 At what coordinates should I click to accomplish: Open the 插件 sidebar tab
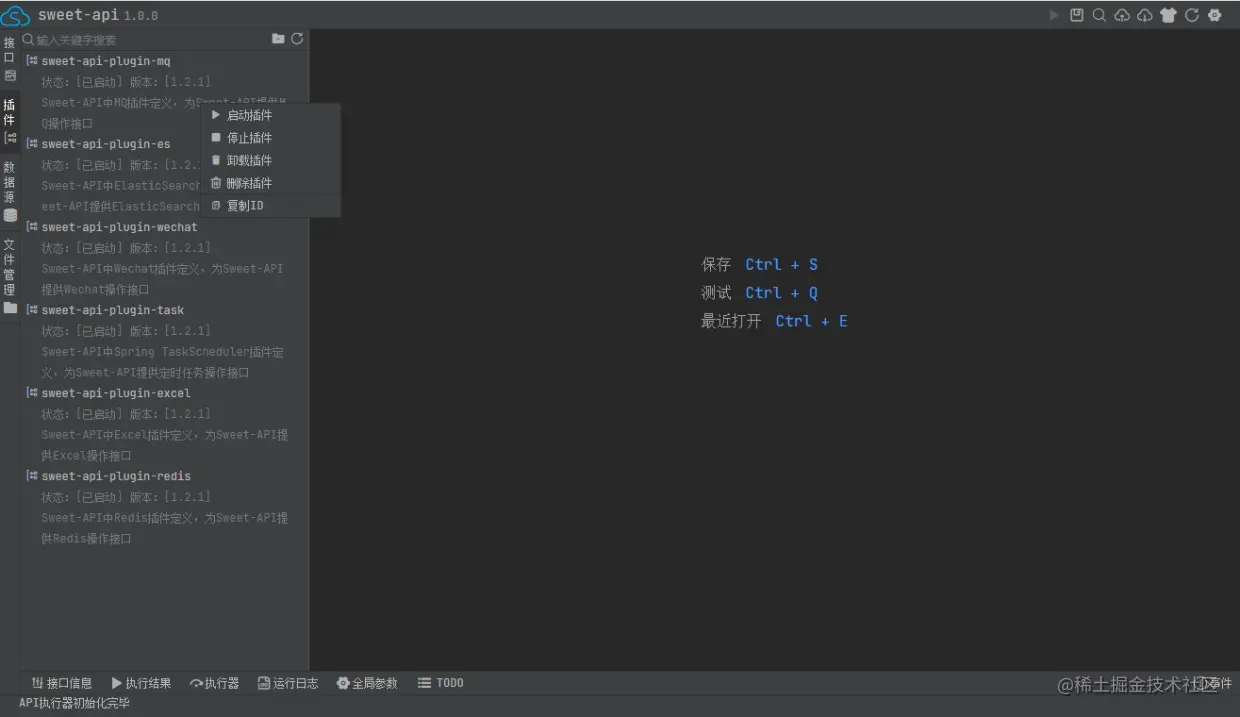tap(10, 122)
